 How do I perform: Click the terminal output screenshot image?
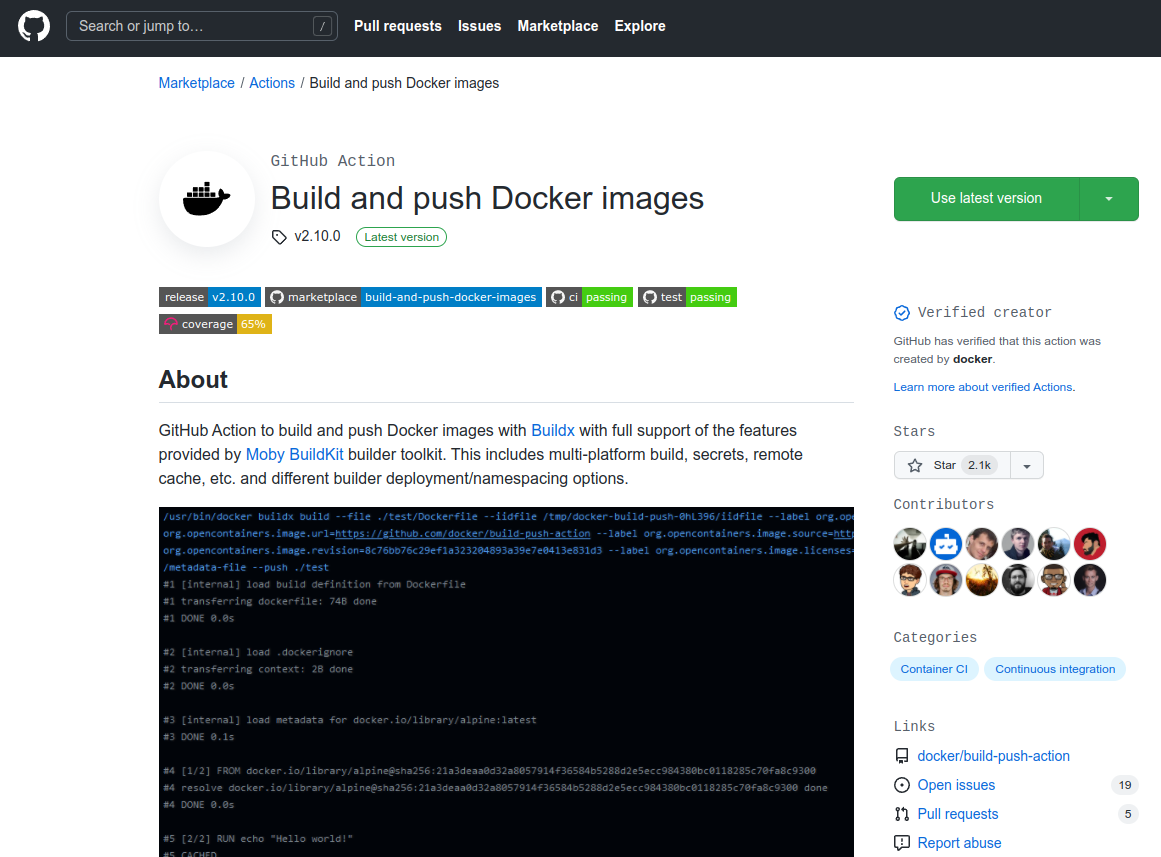[x=506, y=682]
